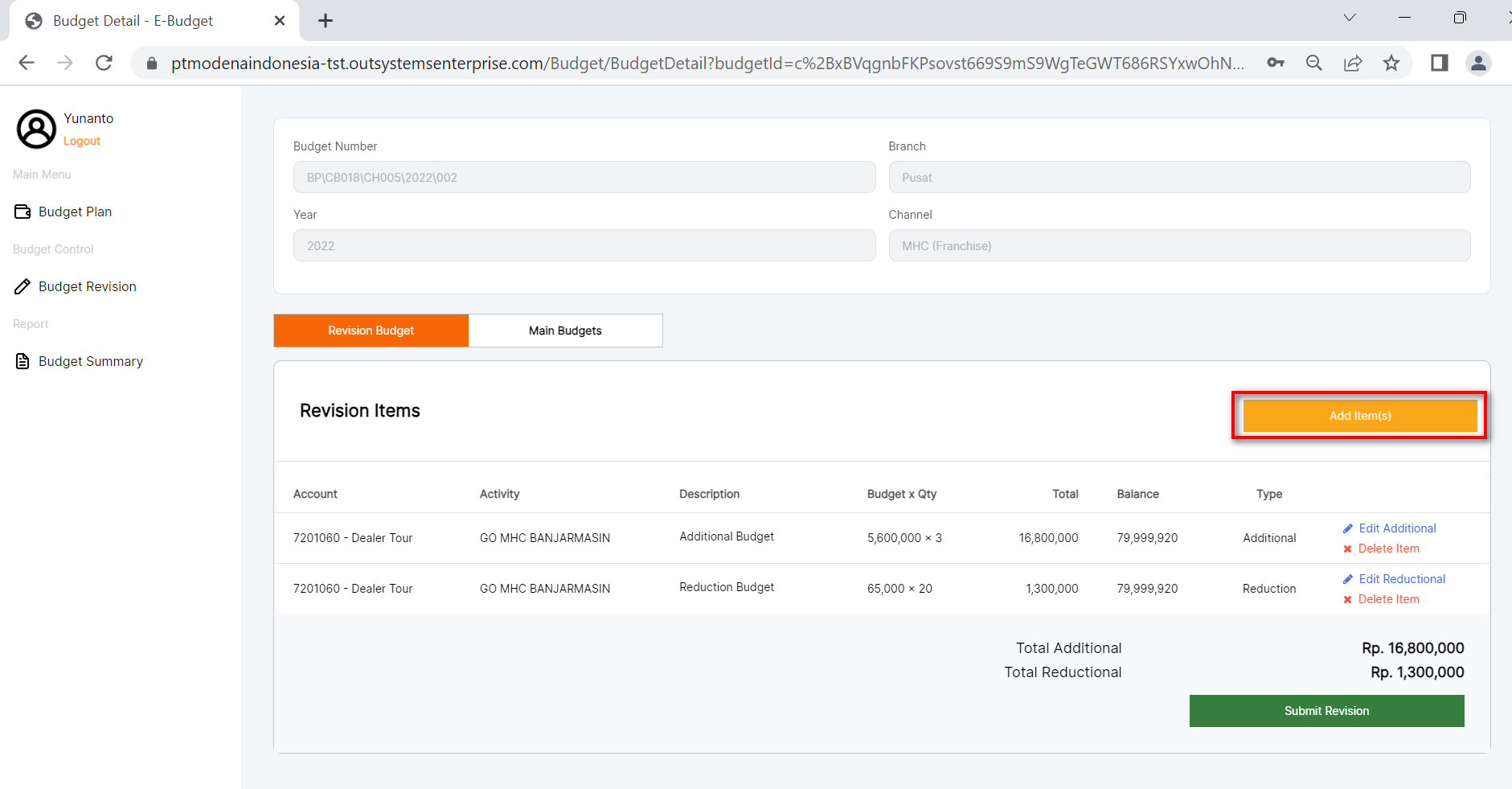Click the Edit Additional link

coord(1396,528)
